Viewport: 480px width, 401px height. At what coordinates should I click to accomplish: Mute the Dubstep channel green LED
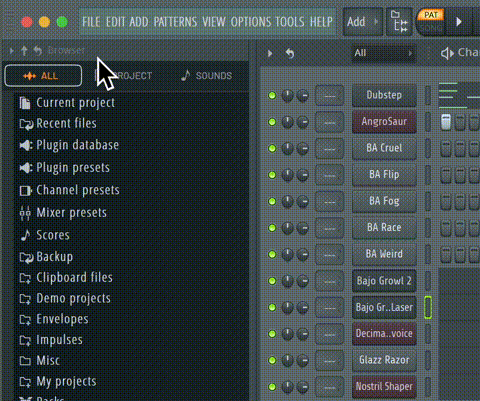click(272, 96)
